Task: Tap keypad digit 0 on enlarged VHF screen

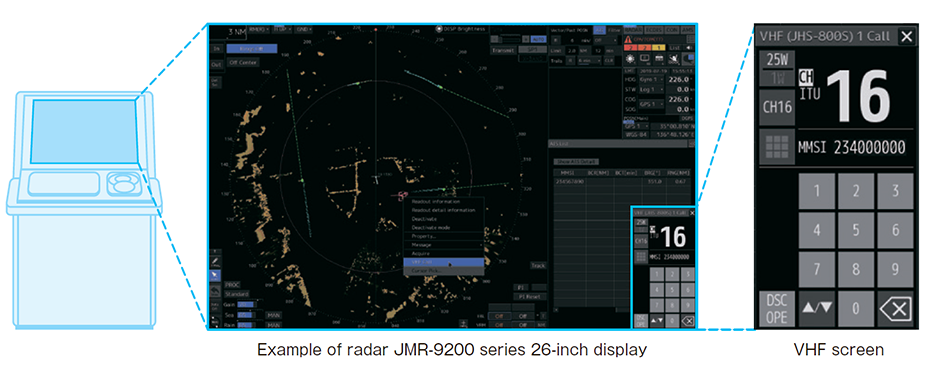Action: point(855,309)
